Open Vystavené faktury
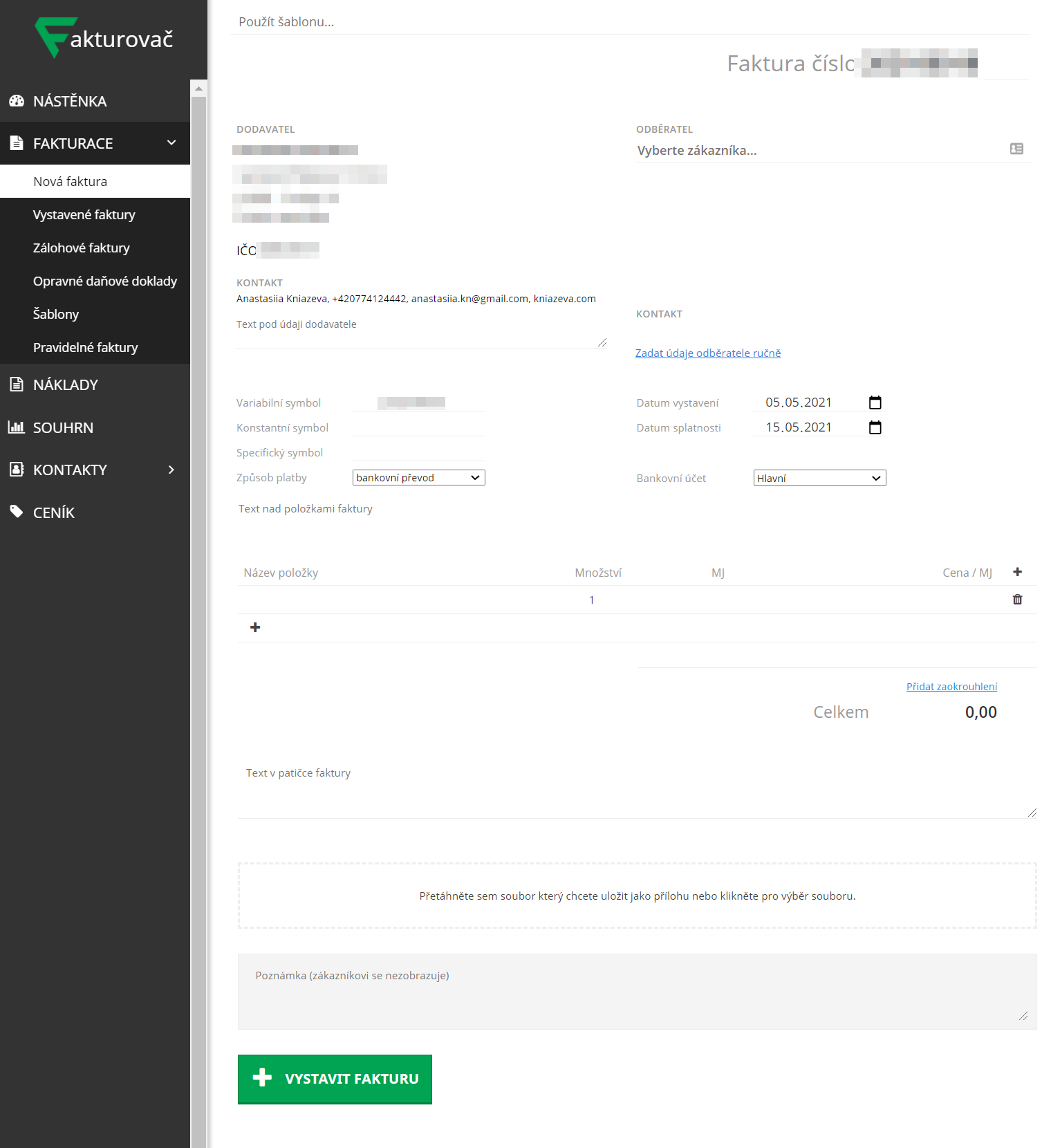1051x1148 pixels. click(x=95, y=214)
